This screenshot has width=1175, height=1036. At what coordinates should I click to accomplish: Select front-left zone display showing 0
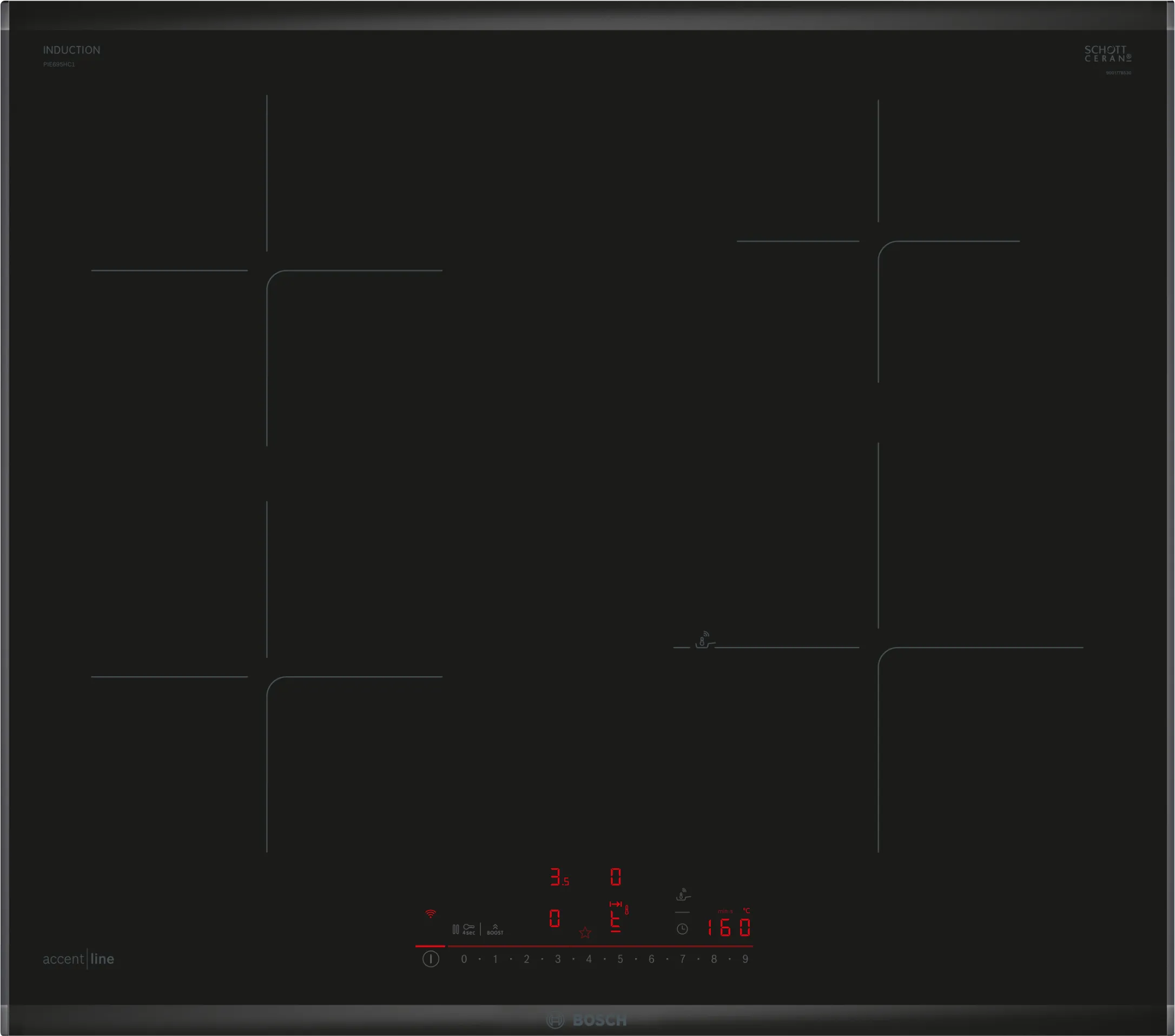554,918
